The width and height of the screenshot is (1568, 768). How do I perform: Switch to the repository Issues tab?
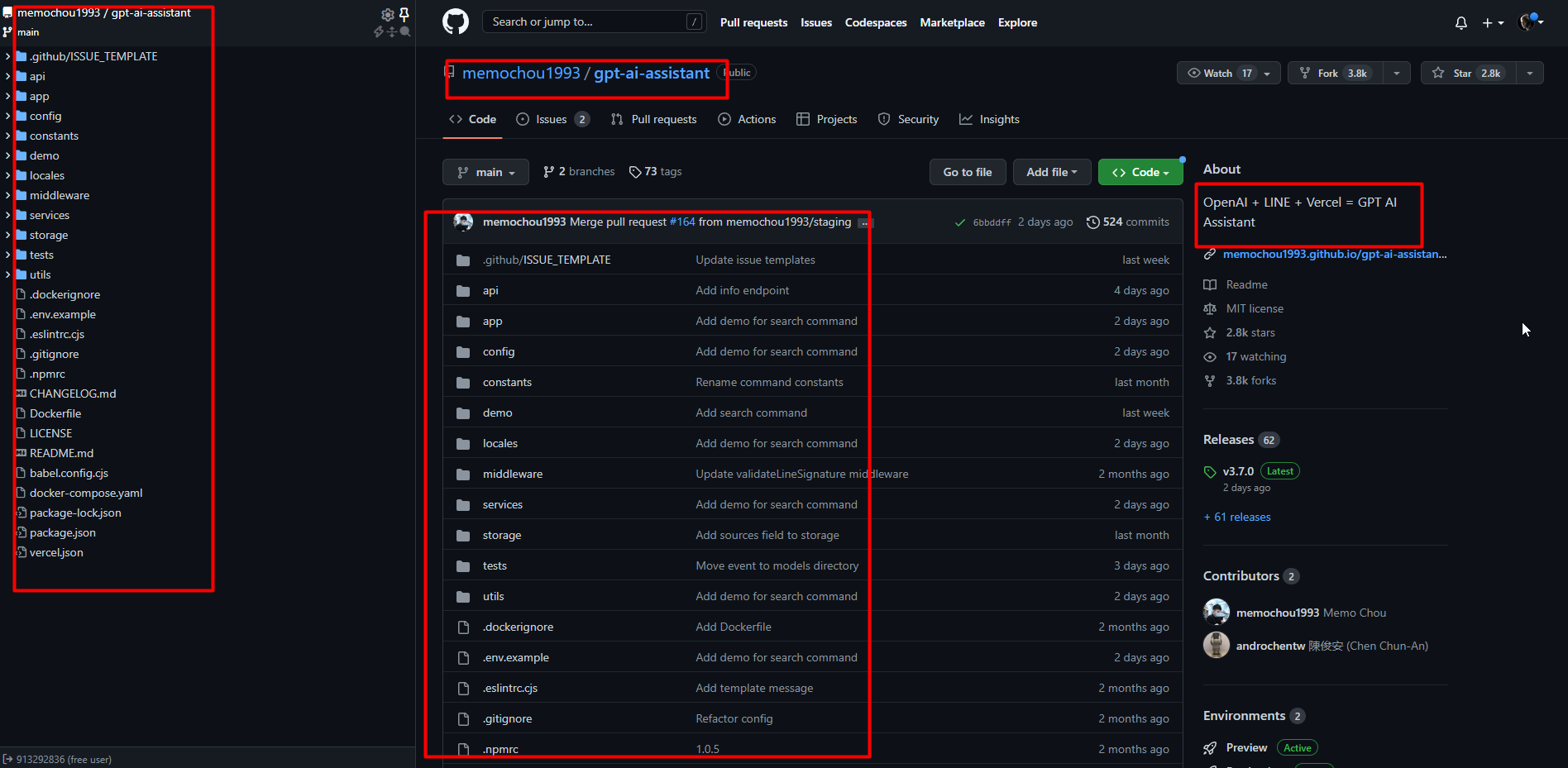pos(553,119)
